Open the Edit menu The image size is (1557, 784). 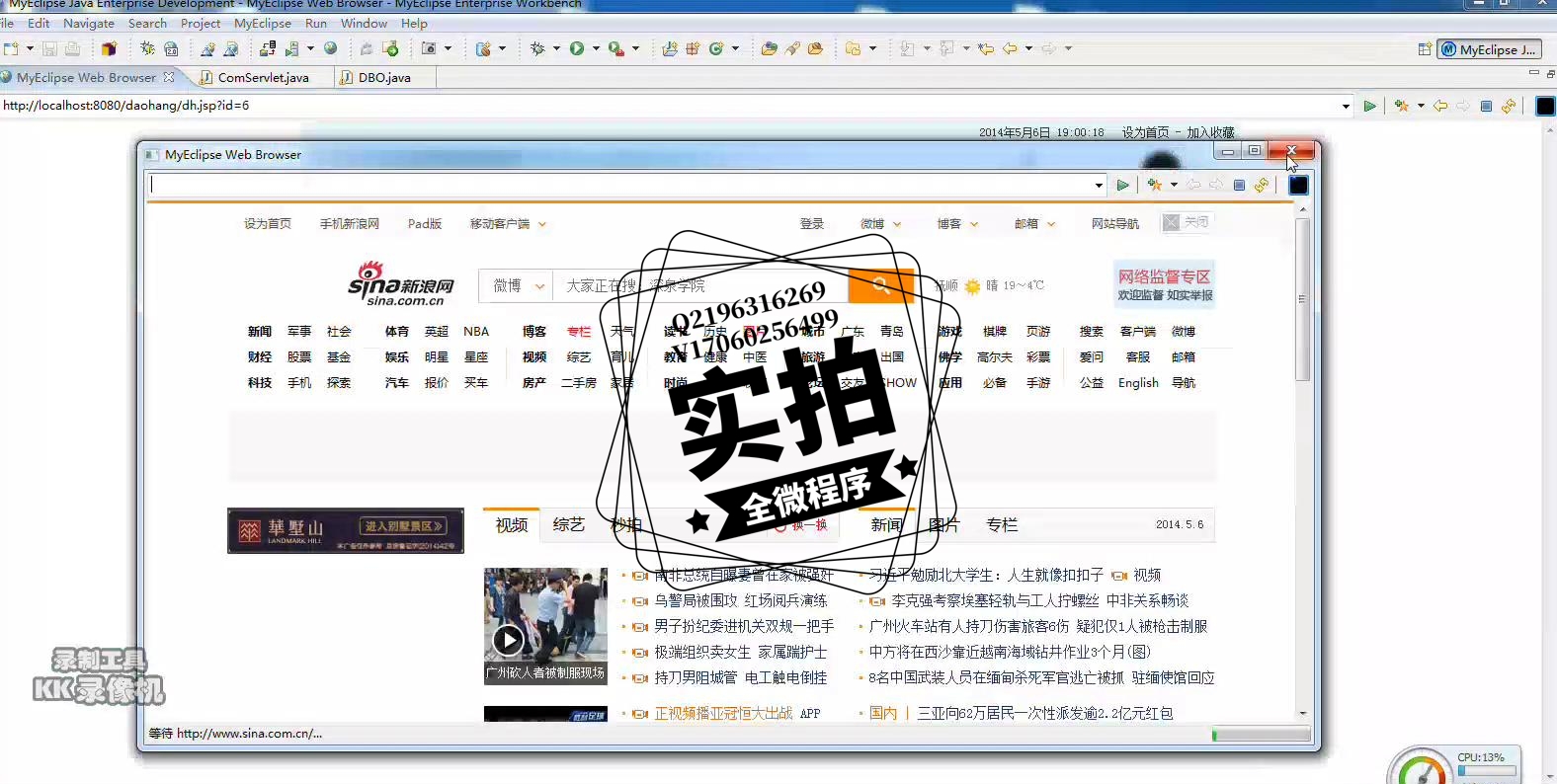pyautogui.click(x=39, y=24)
